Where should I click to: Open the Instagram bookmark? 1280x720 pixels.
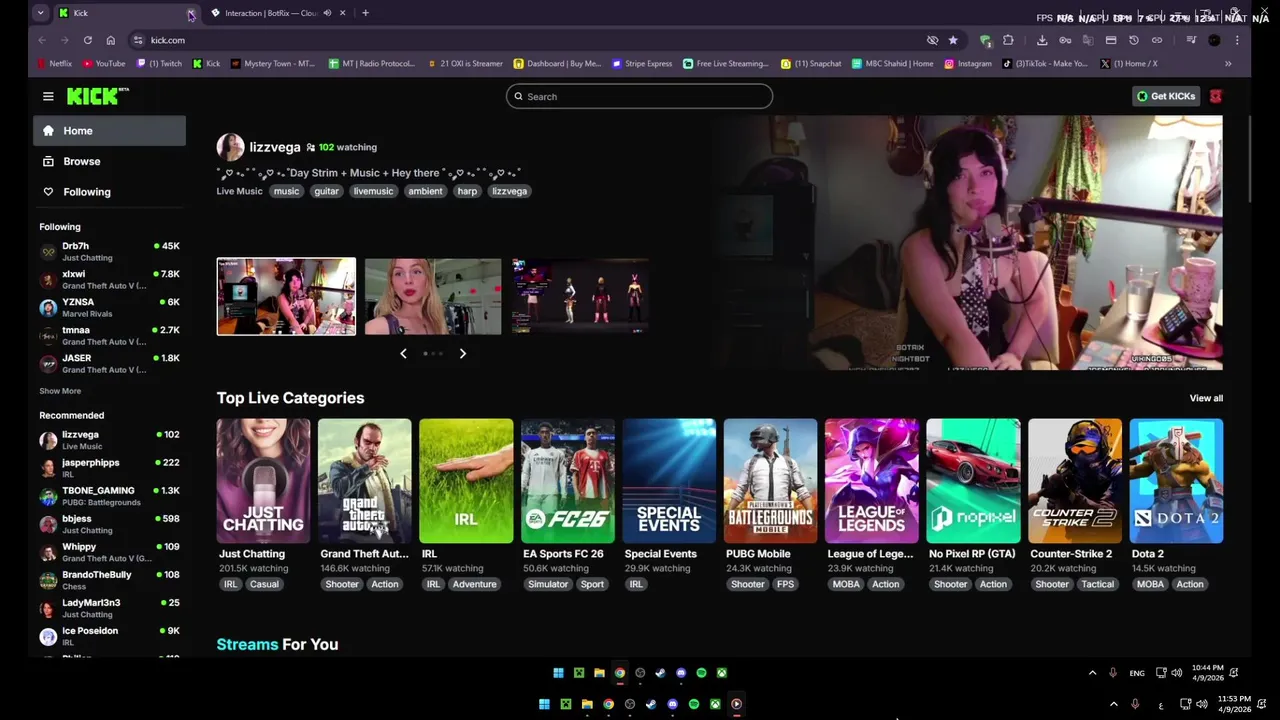click(x=968, y=63)
